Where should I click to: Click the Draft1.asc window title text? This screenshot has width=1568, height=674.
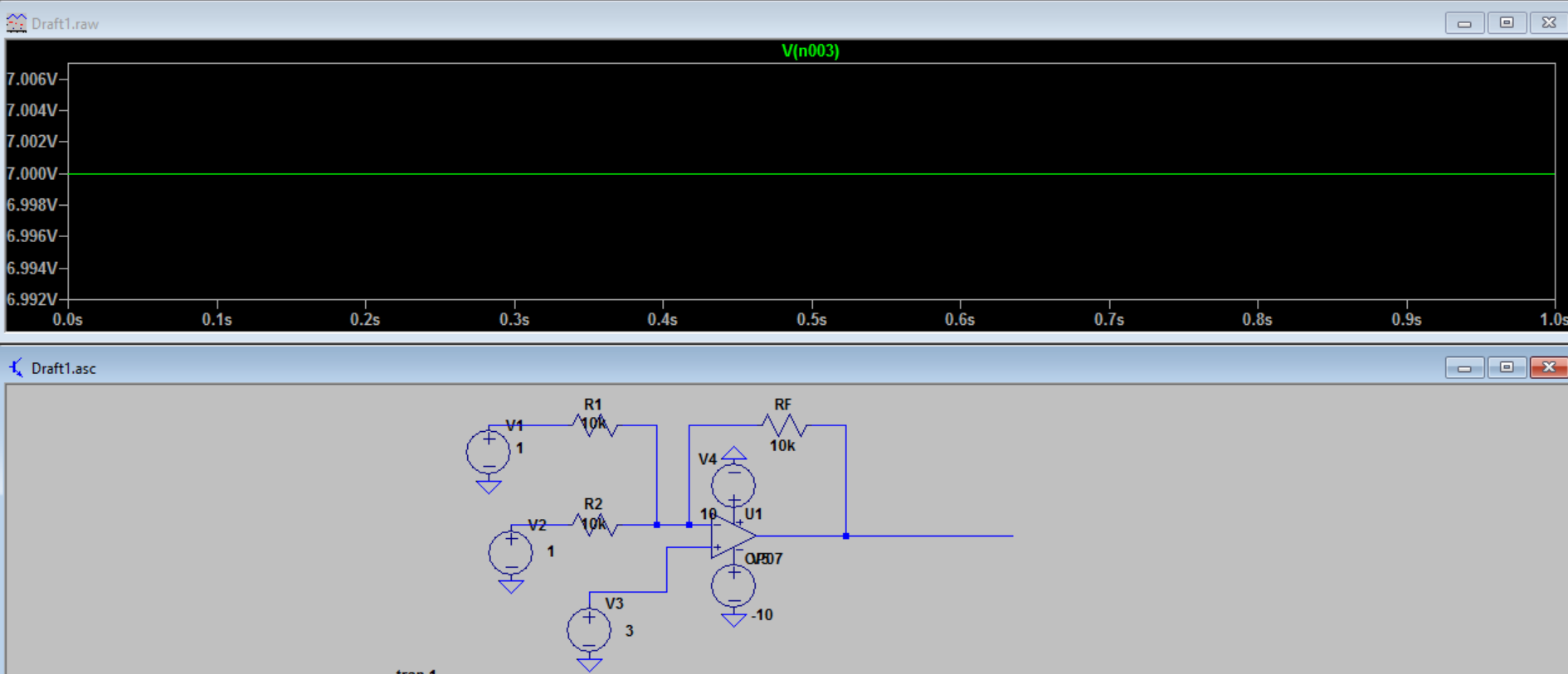64,368
